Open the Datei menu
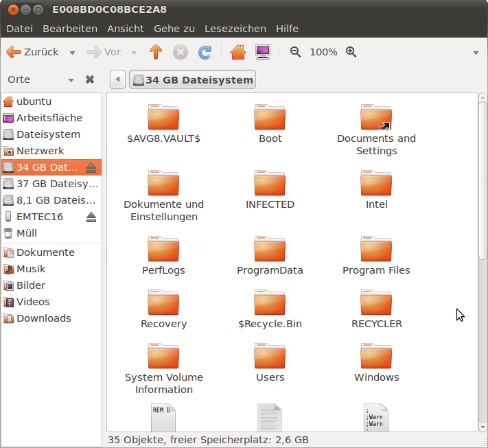The width and height of the screenshot is (488, 448). click(19, 28)
